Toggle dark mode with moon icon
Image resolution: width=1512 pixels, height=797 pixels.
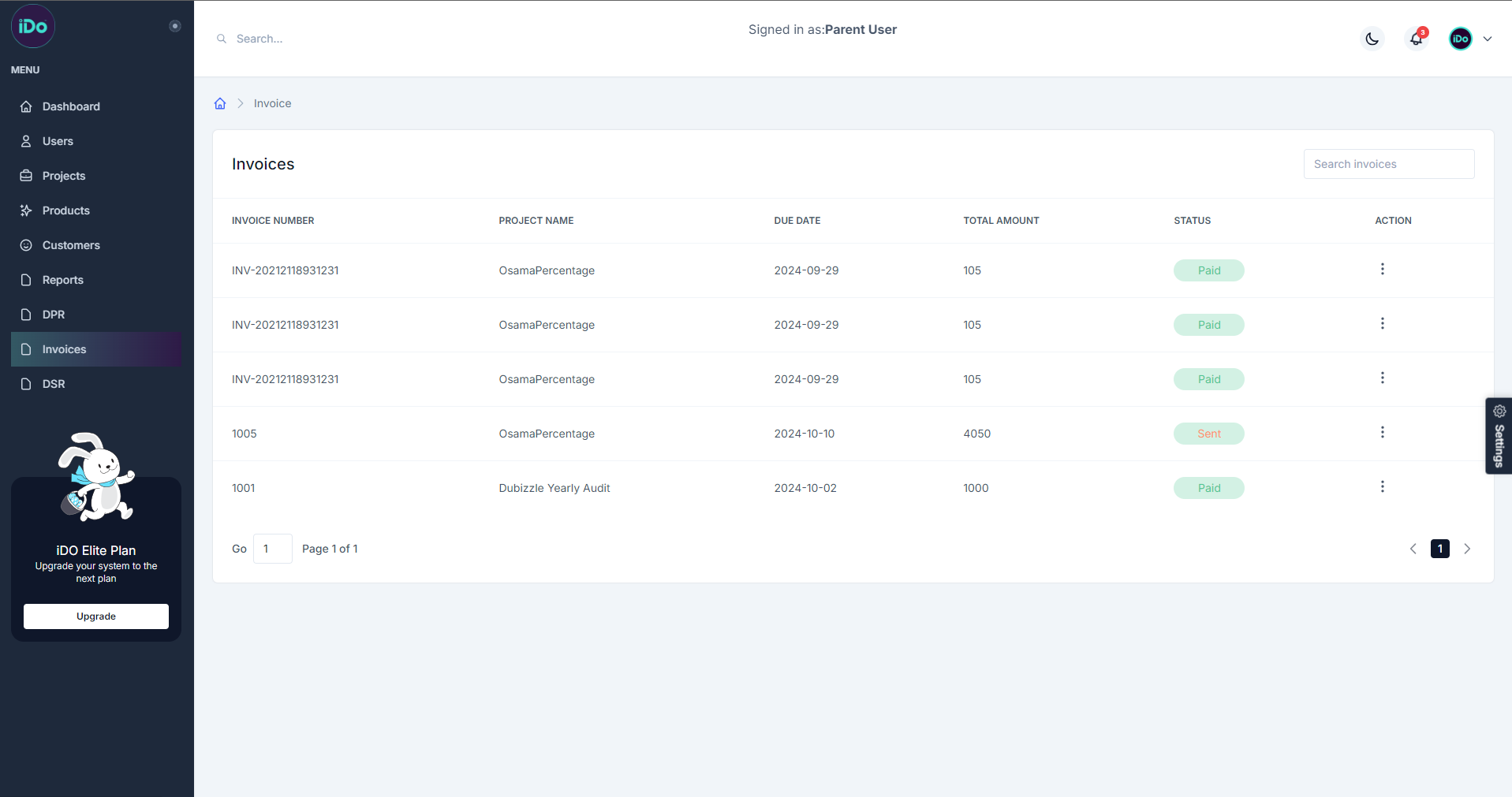(x=1372, y=39)
